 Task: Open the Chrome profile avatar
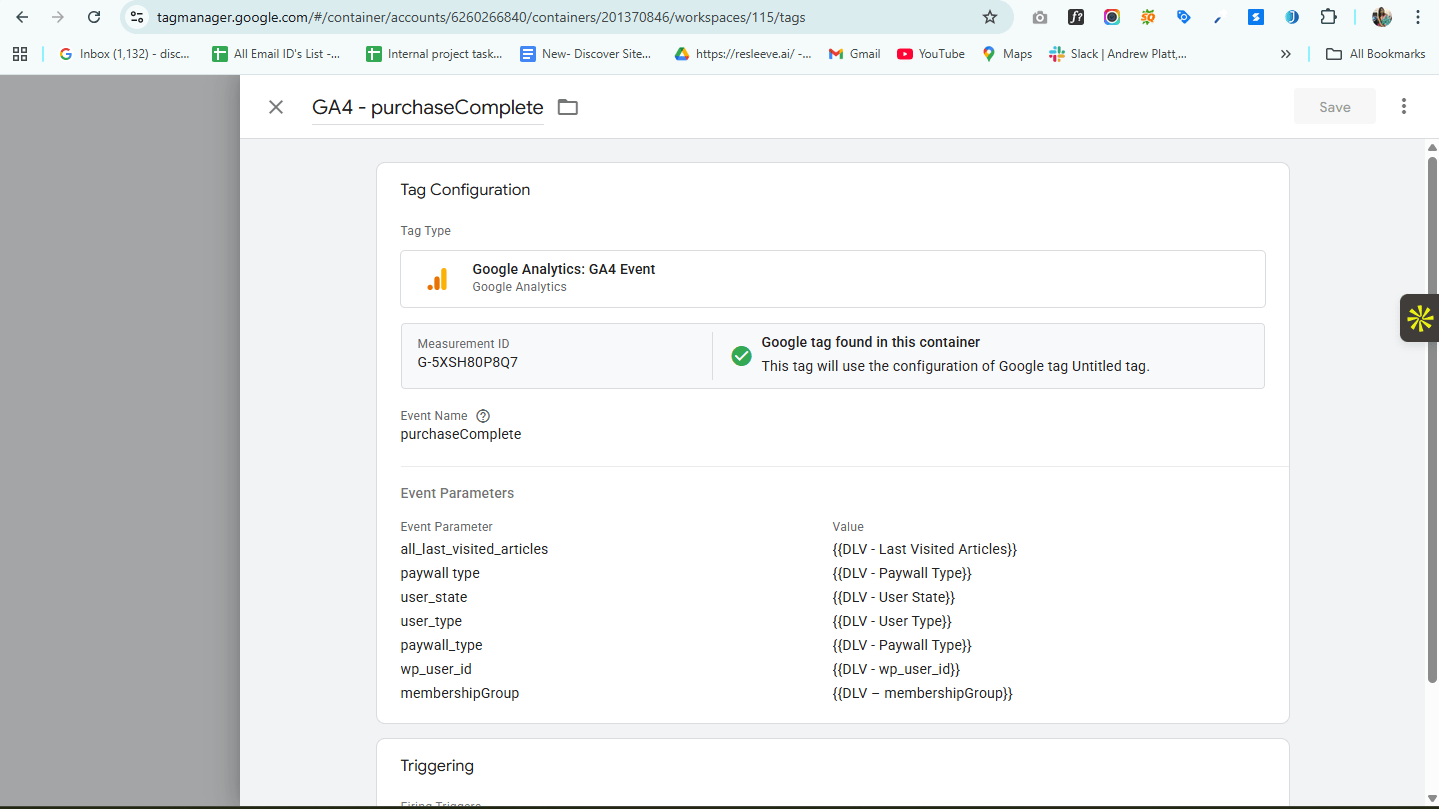point(1382,17)
